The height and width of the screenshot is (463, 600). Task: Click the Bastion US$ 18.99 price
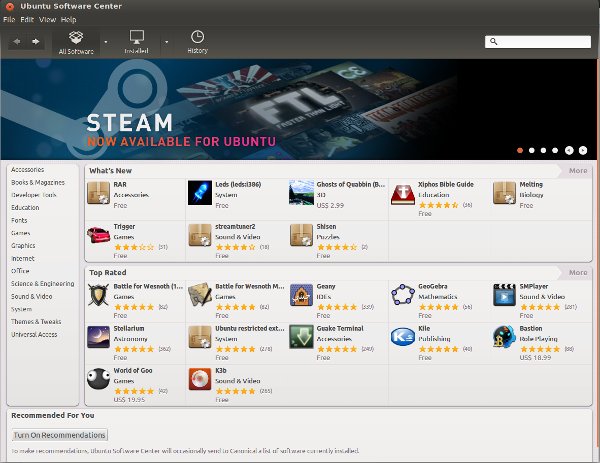click(535, 357)
